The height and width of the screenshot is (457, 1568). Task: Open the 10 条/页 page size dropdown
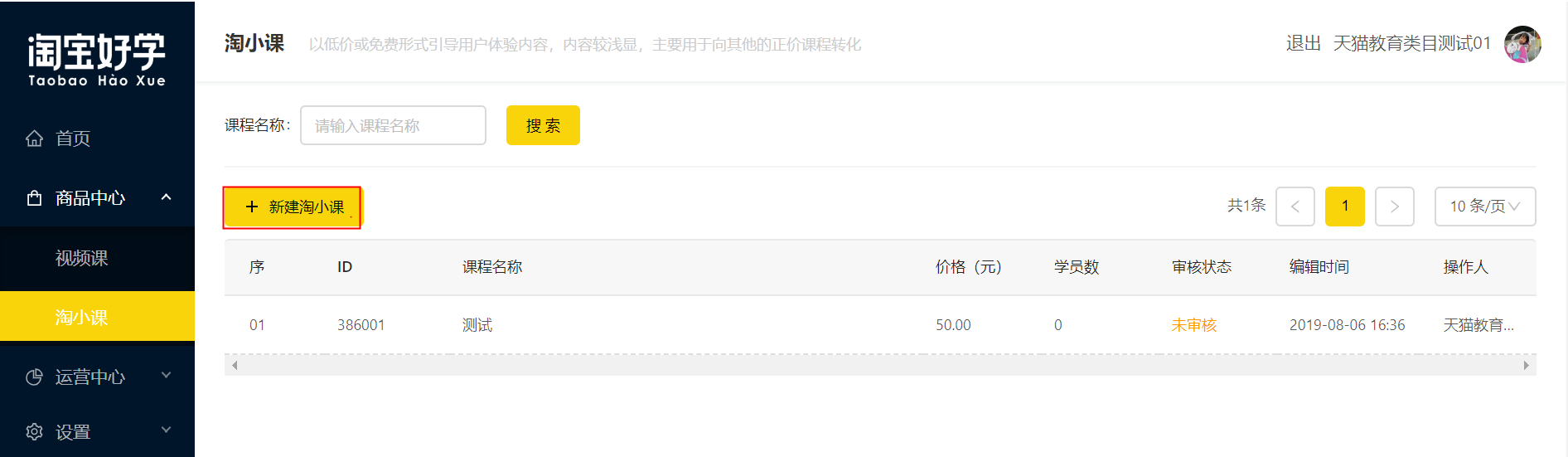coord(1485,207)
